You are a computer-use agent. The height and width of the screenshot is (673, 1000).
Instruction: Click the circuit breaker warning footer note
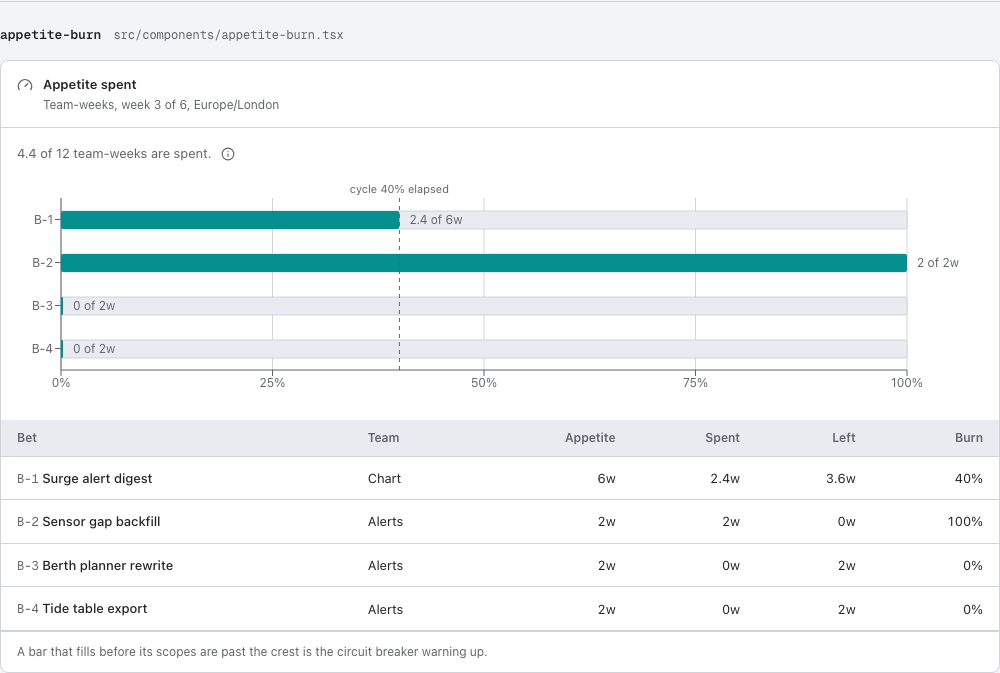pos(252,652)
